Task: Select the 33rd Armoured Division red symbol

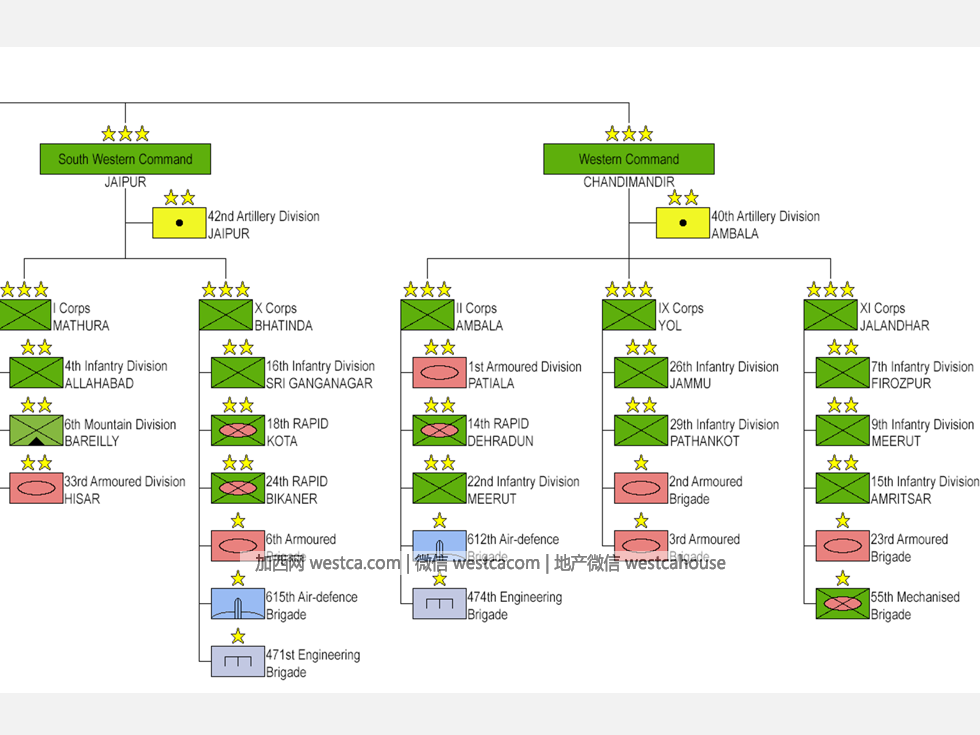Action: coord(36,488)
